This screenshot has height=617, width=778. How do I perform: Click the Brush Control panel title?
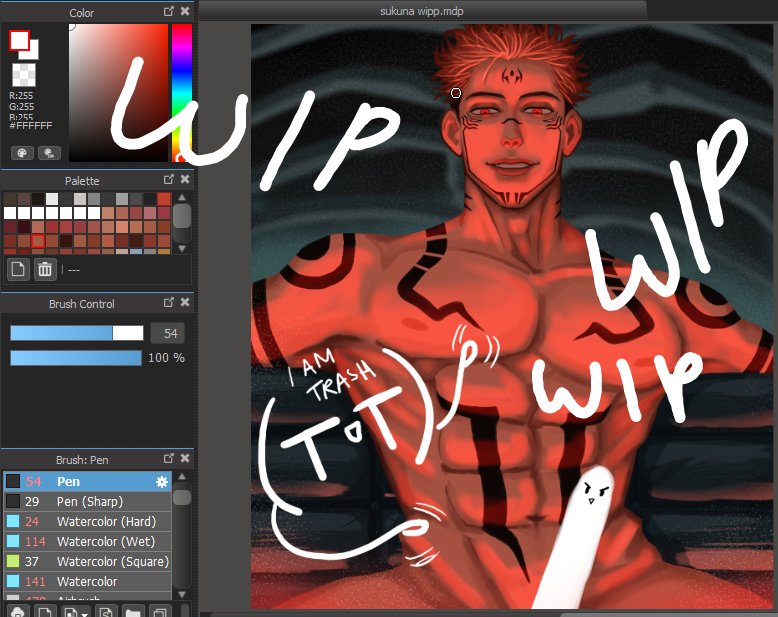click(82, 304)
